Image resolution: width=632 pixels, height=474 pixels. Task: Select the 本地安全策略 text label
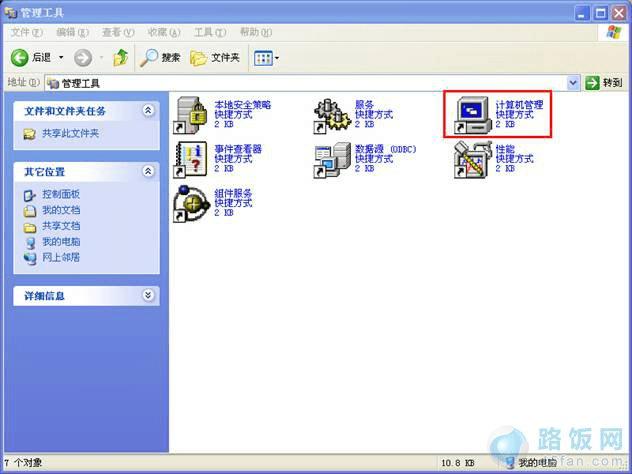click(x=242, y=105)
